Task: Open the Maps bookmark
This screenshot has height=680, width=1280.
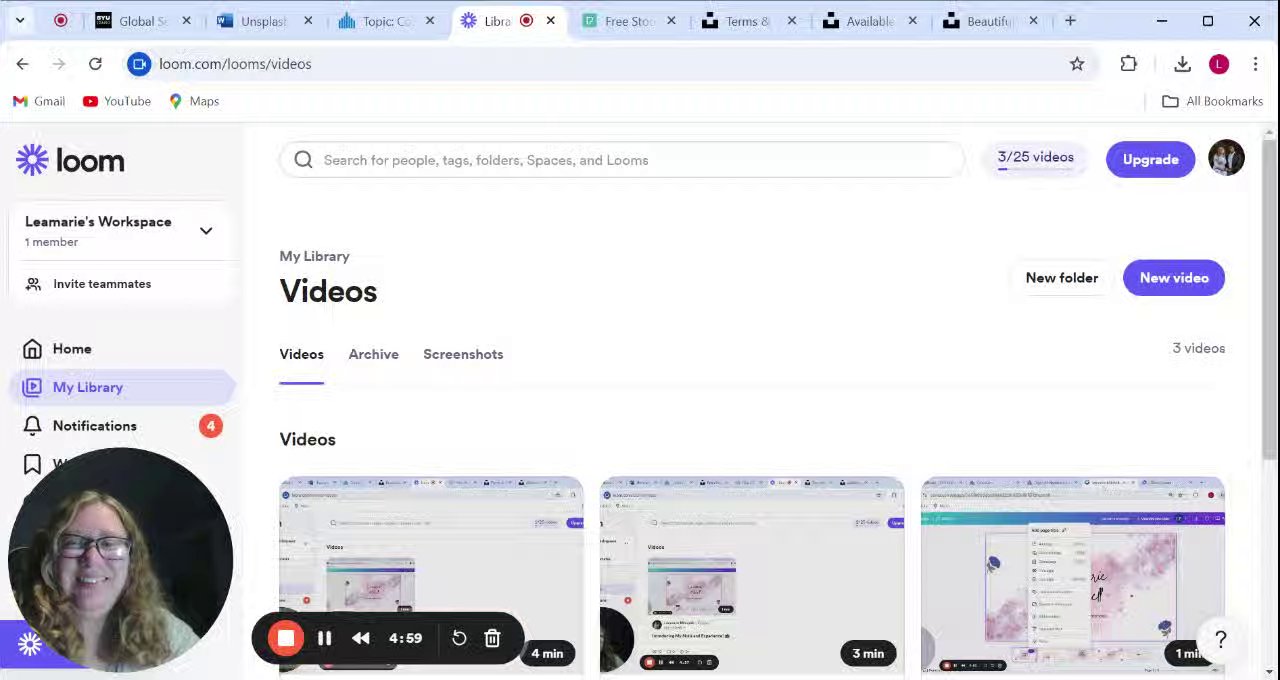Action: pos(194,101)
